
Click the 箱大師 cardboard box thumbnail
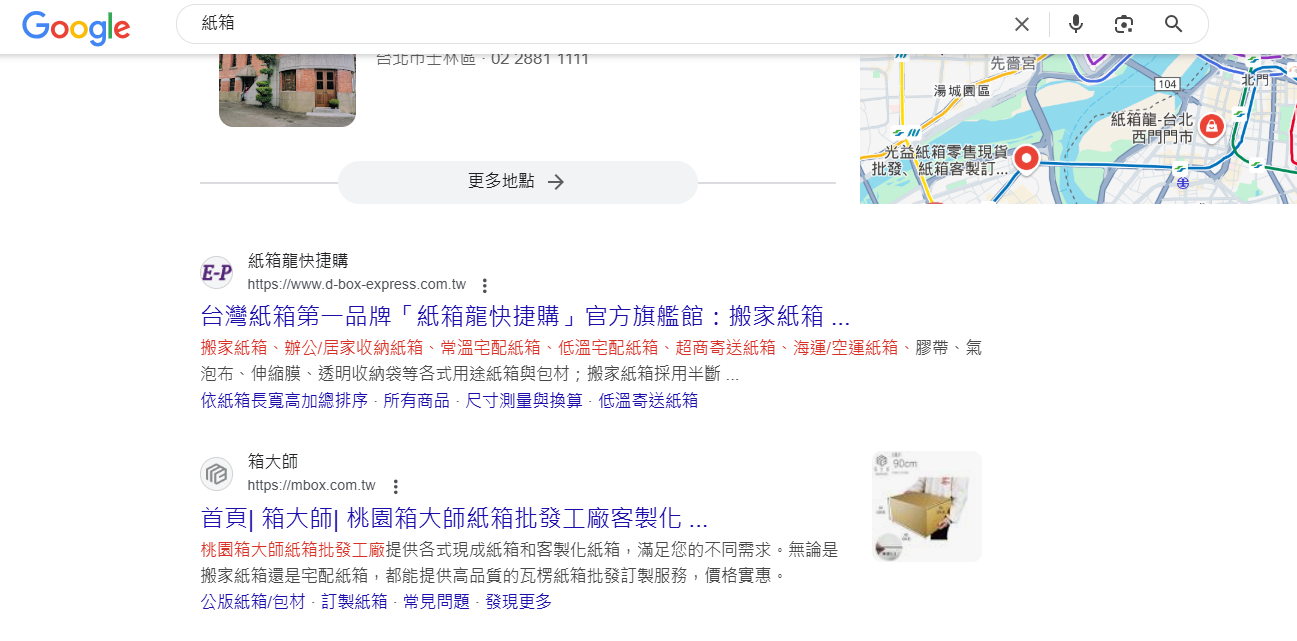(927, 506)
